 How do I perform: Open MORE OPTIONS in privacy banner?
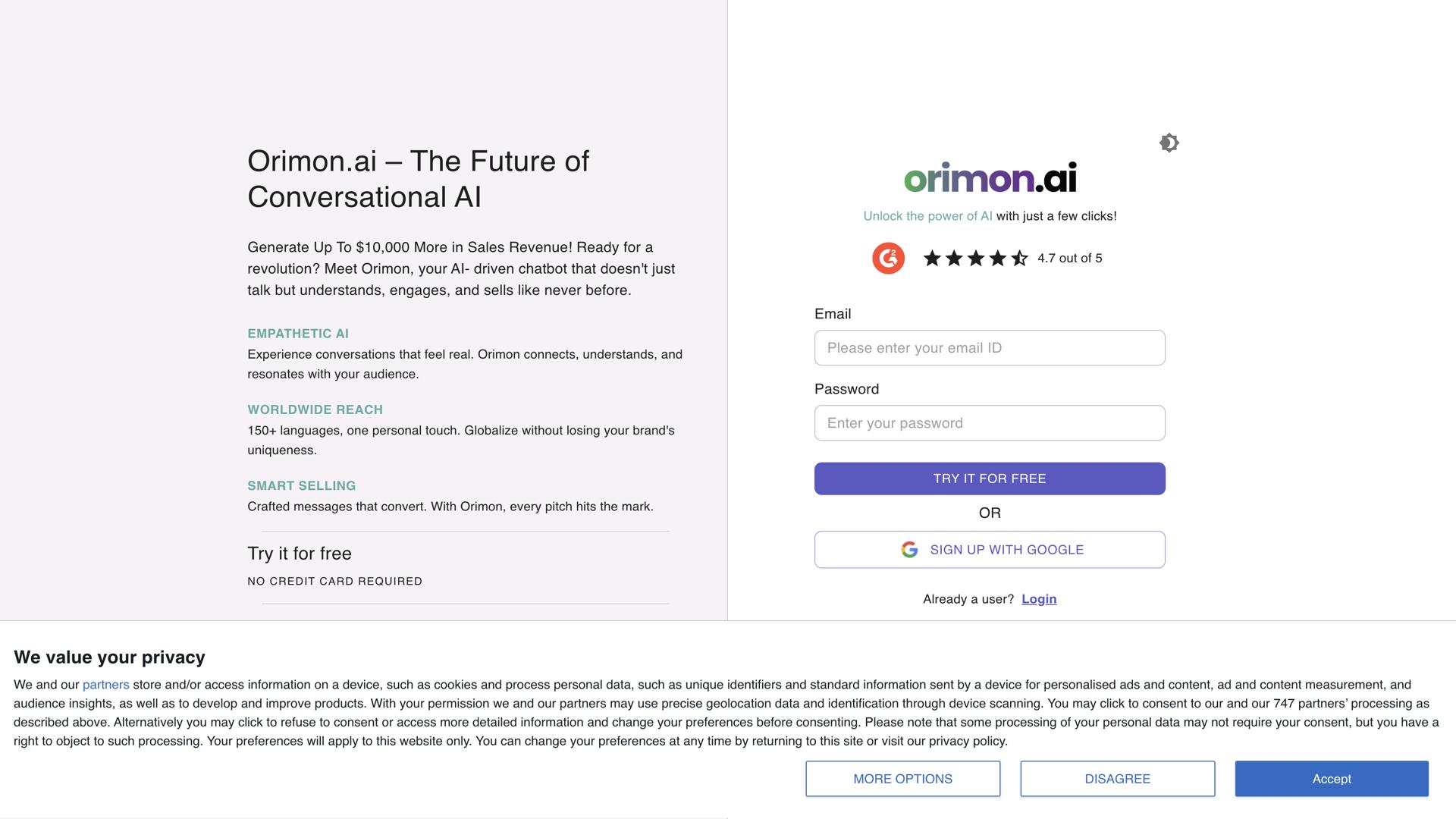click(x=902, y=779)
